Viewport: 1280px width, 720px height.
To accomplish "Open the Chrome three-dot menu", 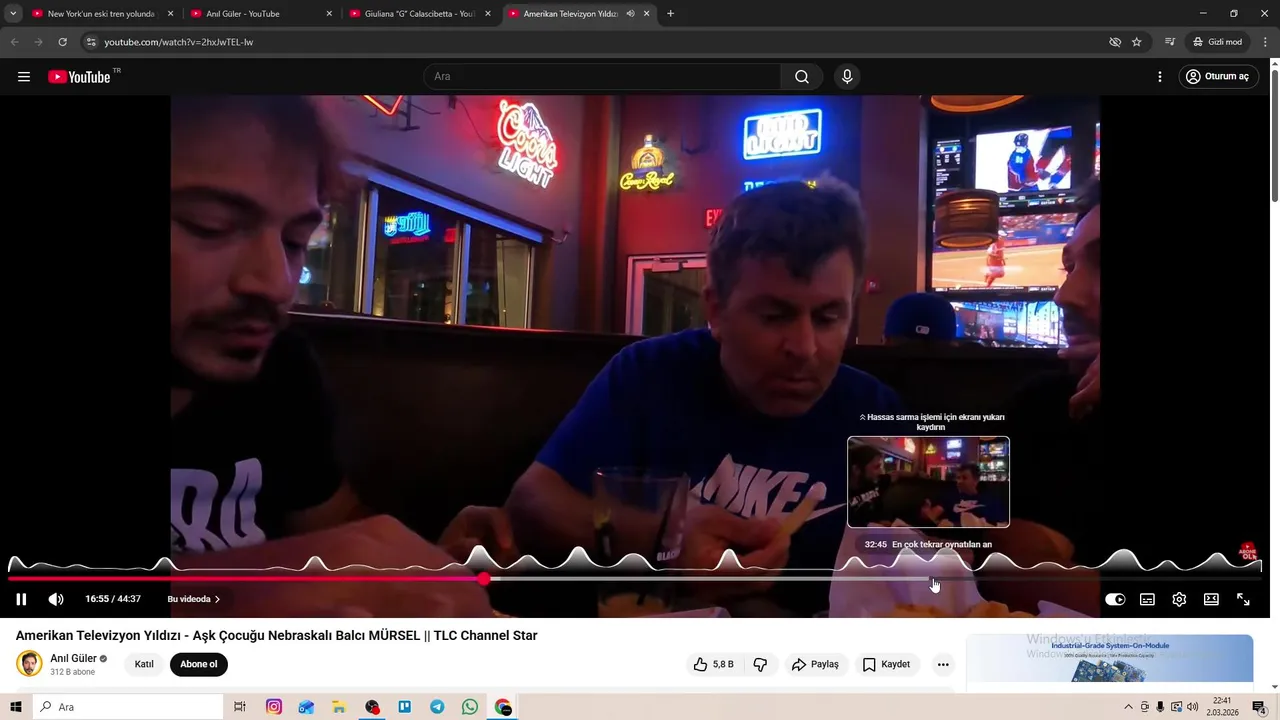I will coord(1266,42).
